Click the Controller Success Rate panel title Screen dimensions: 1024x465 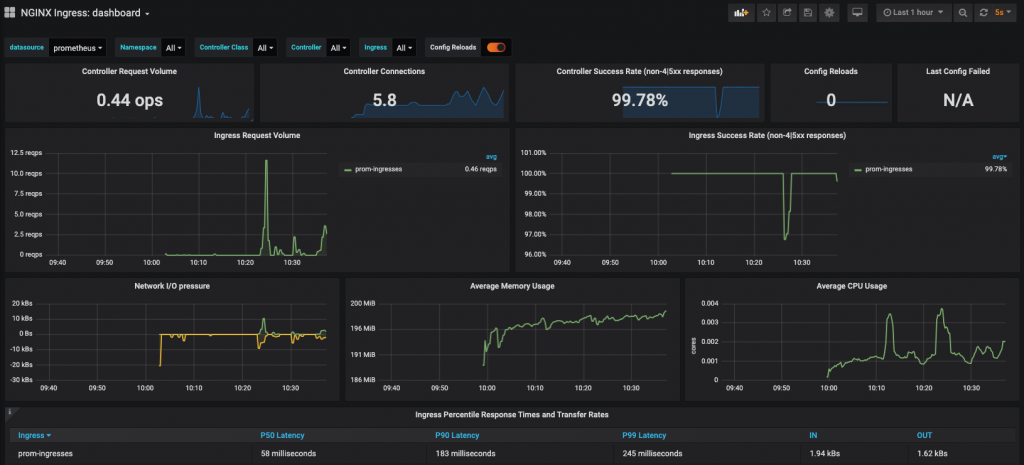[x=639, y=71]
